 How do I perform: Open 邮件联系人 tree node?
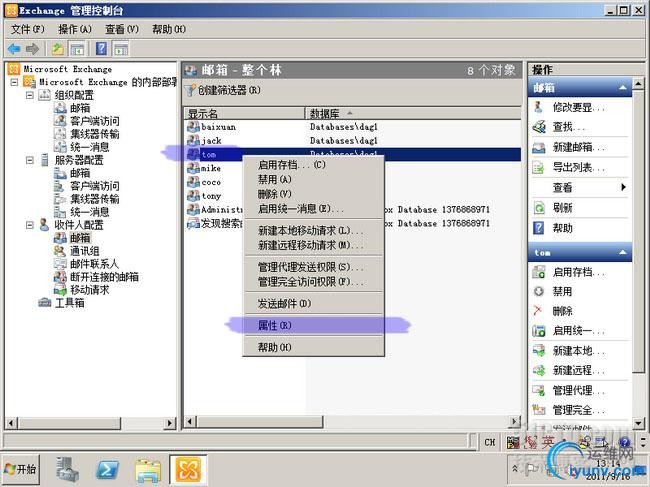tap(94, 264)
